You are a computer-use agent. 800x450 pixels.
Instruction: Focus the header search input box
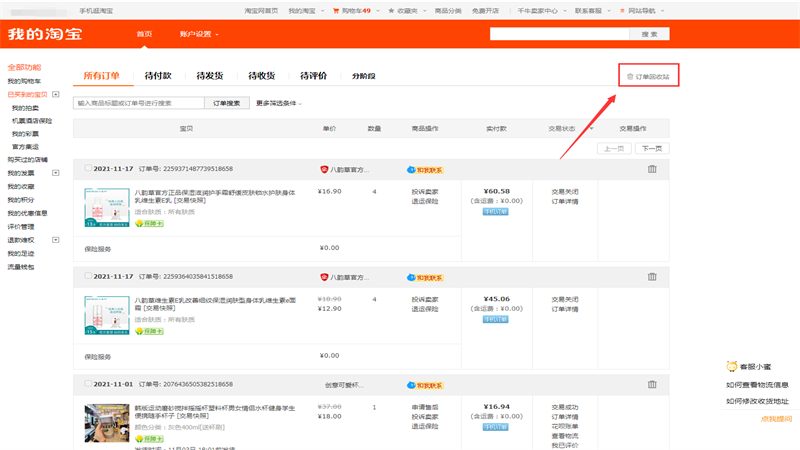[x=560, y=34]
